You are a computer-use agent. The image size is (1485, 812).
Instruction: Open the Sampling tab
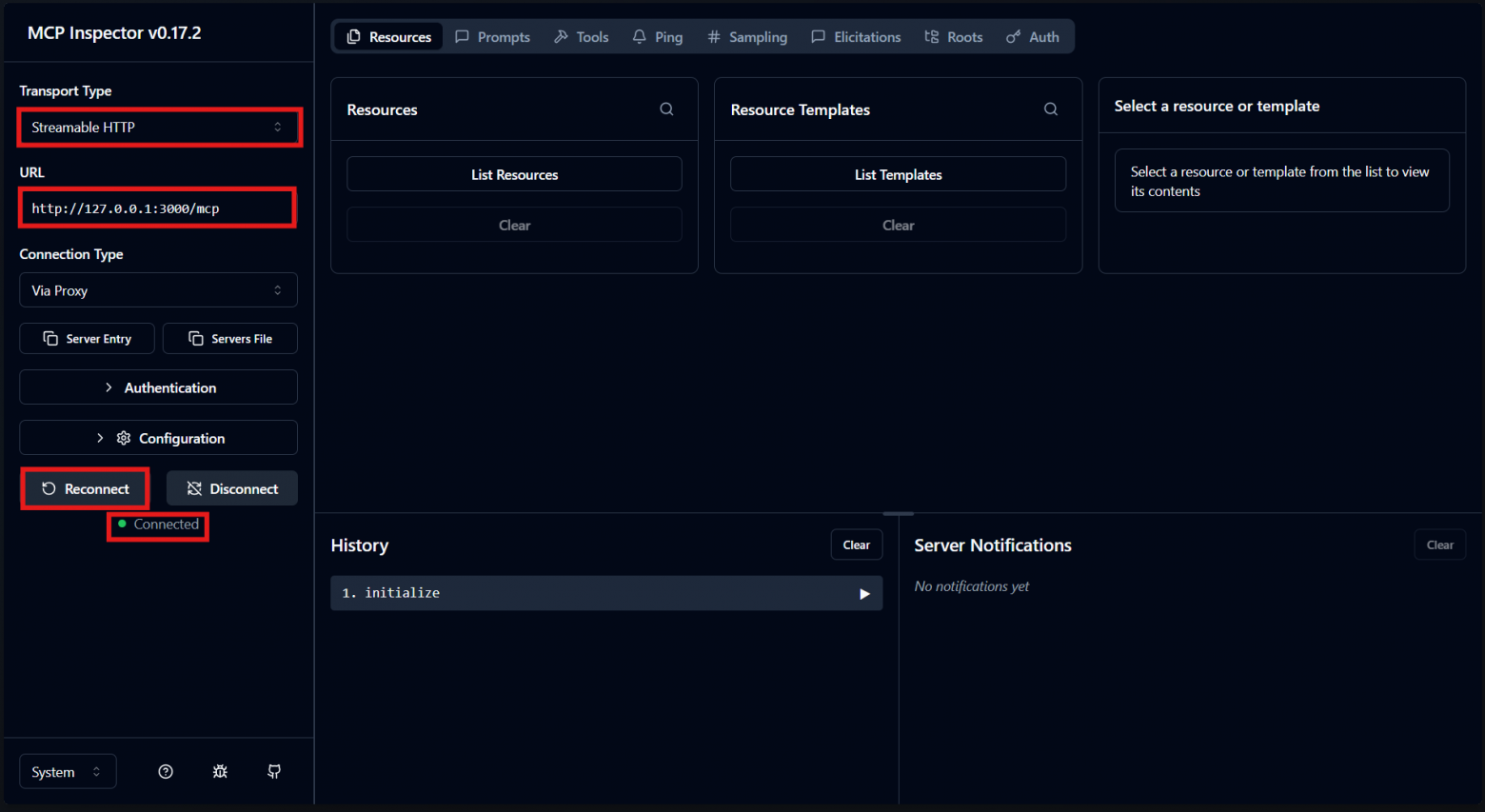[747, 37]
